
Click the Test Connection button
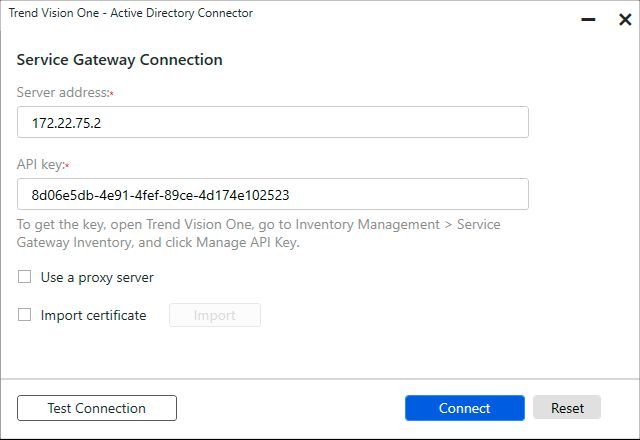pyautogui.click(x=97, y=408)
